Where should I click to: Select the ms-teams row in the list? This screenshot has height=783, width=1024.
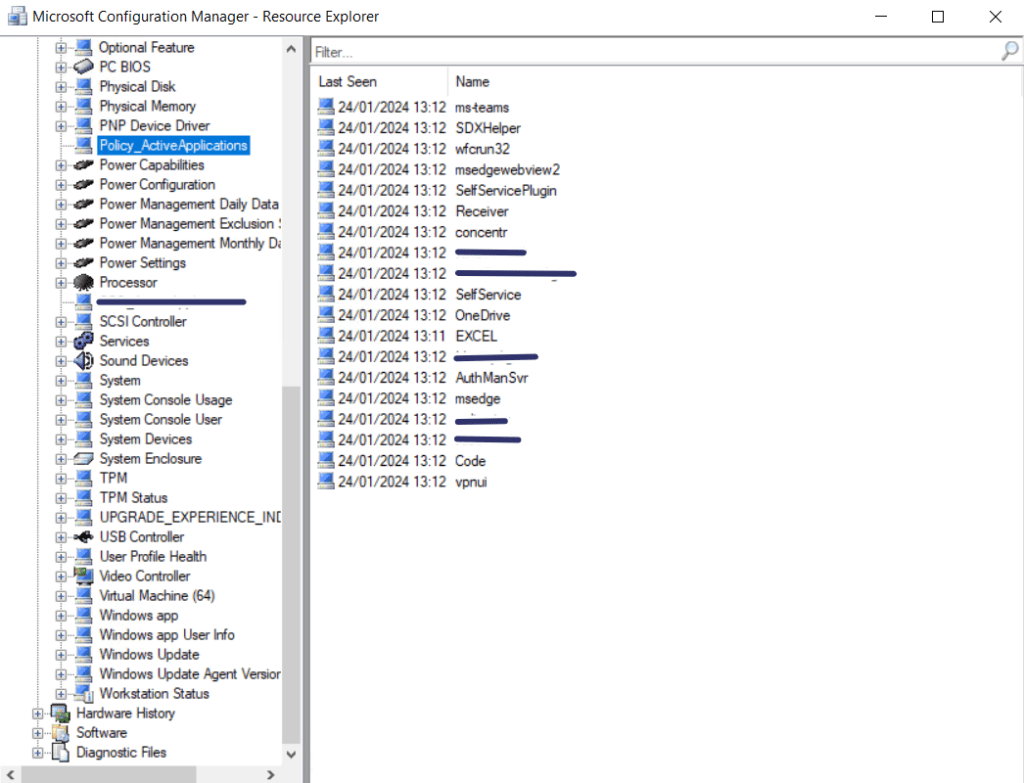coord(482,107)
